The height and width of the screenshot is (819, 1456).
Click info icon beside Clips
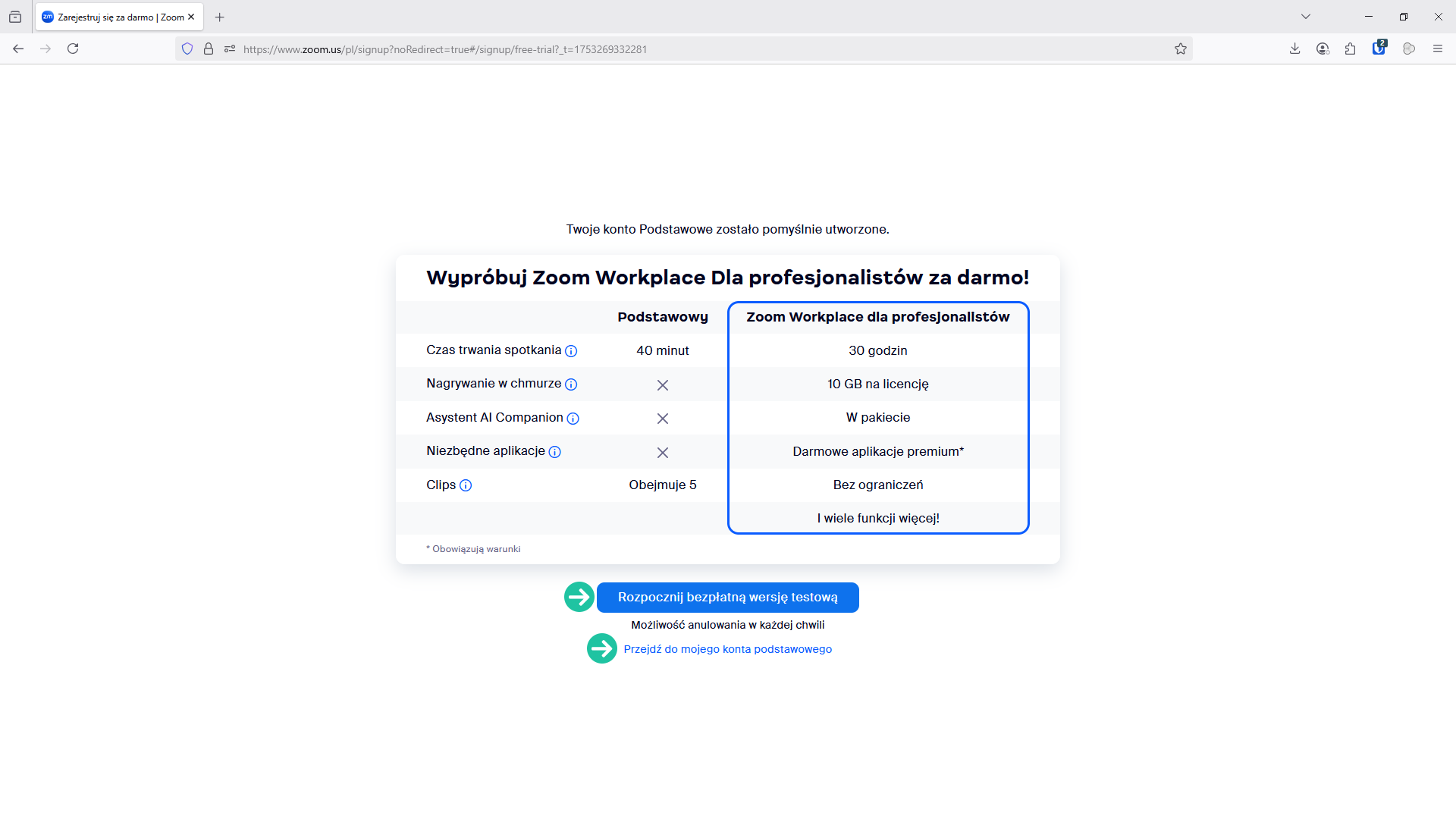point(466,485)
